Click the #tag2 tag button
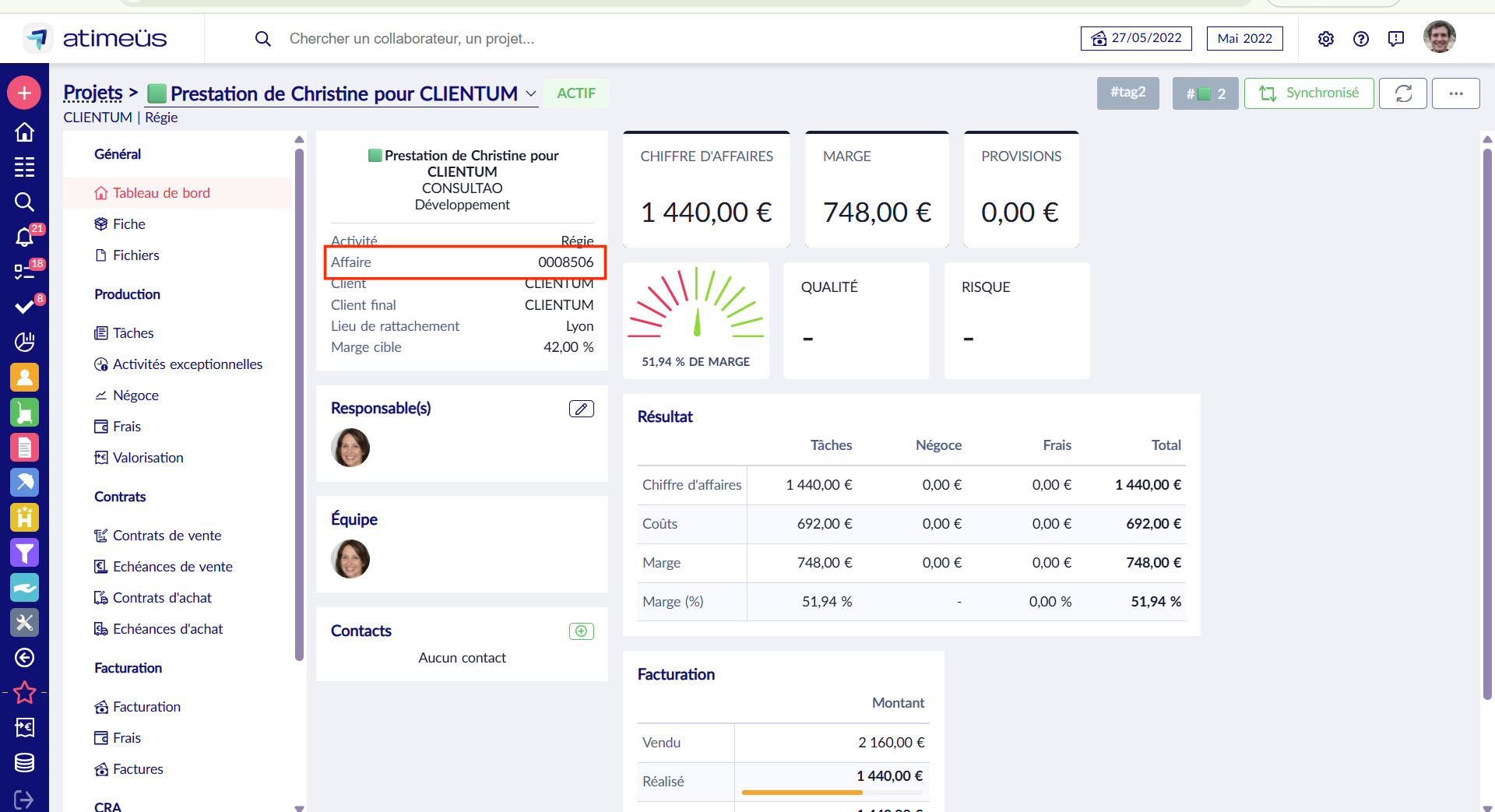The height and width of the screenshot is (812, 1495). (x=1127, y=93)
